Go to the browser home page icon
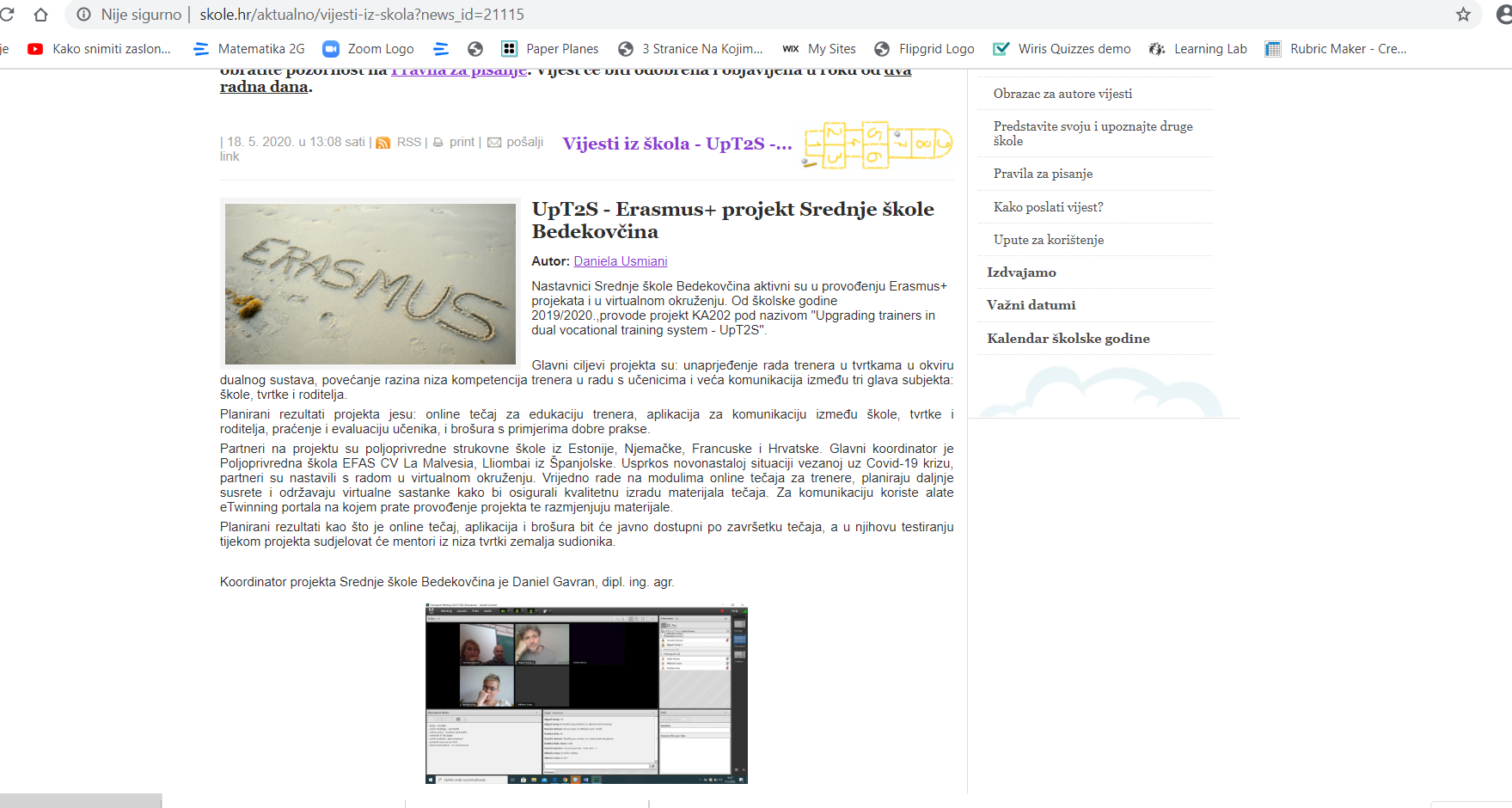1512x808 pixels. click(40, 15)
